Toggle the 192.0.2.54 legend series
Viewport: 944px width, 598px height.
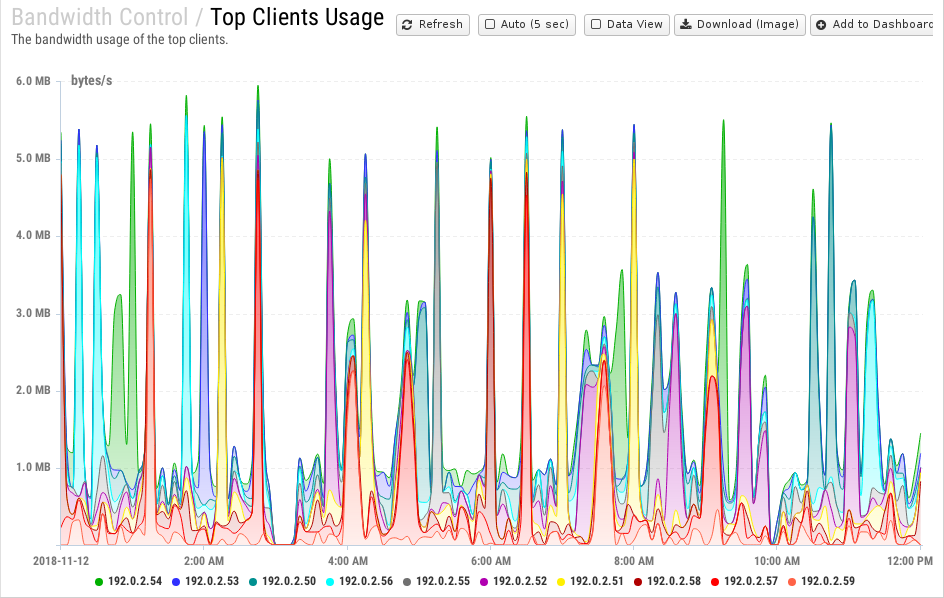coord(128,581)
